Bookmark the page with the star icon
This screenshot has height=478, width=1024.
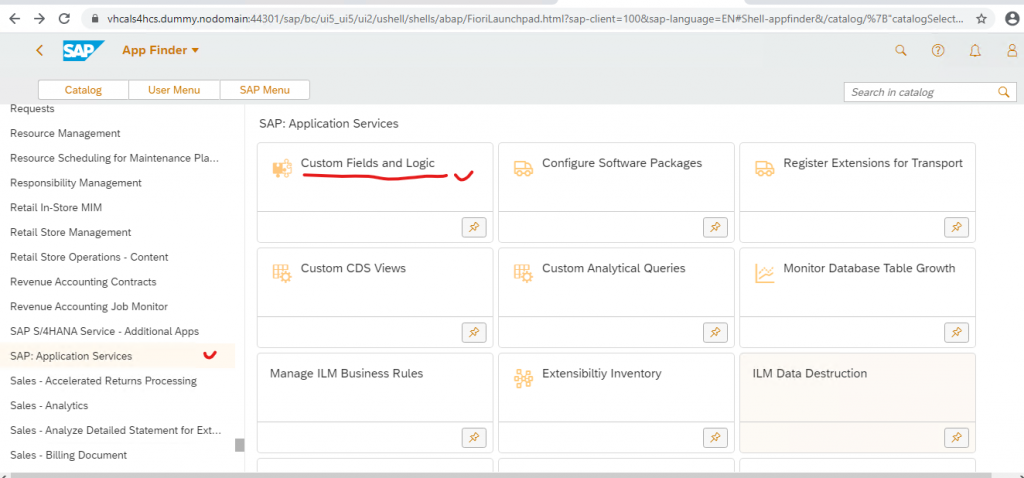(982, 19)
